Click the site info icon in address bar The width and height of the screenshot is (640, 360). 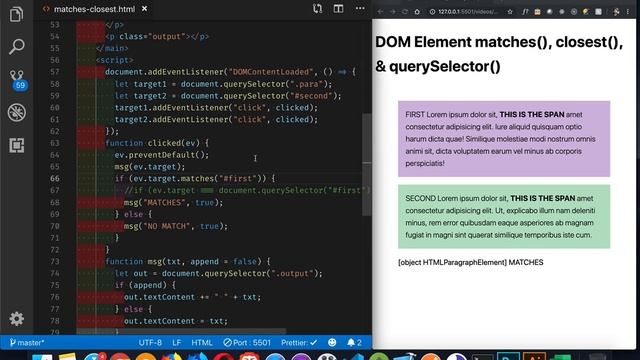[432, 12]
